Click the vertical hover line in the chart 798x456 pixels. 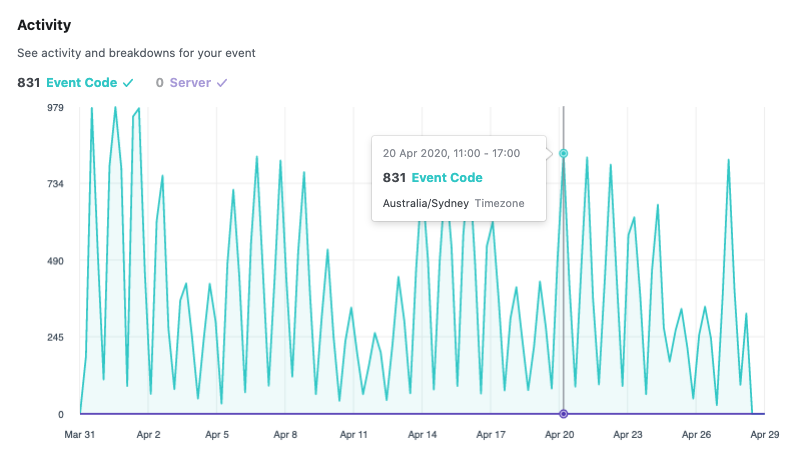tap(564, 300)
